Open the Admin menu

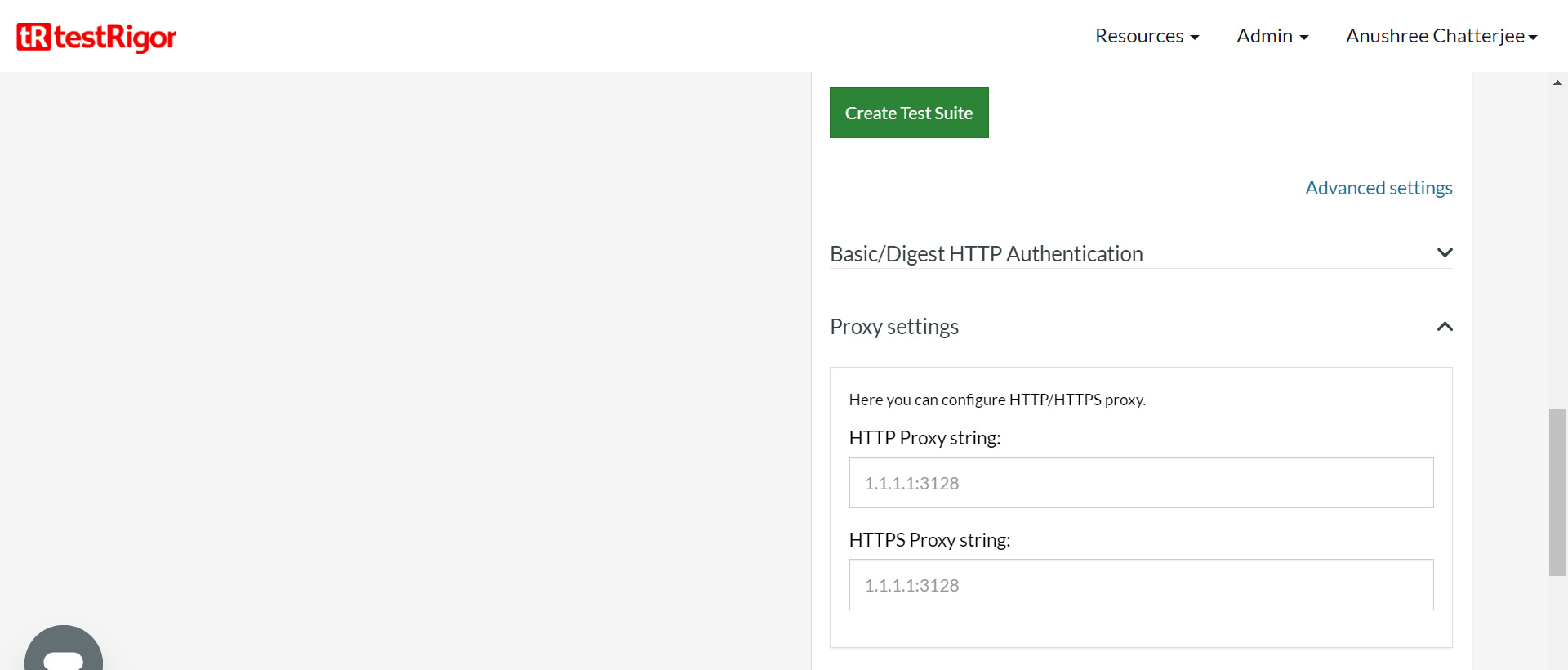pyautogui.click(x=1264, y=36)
